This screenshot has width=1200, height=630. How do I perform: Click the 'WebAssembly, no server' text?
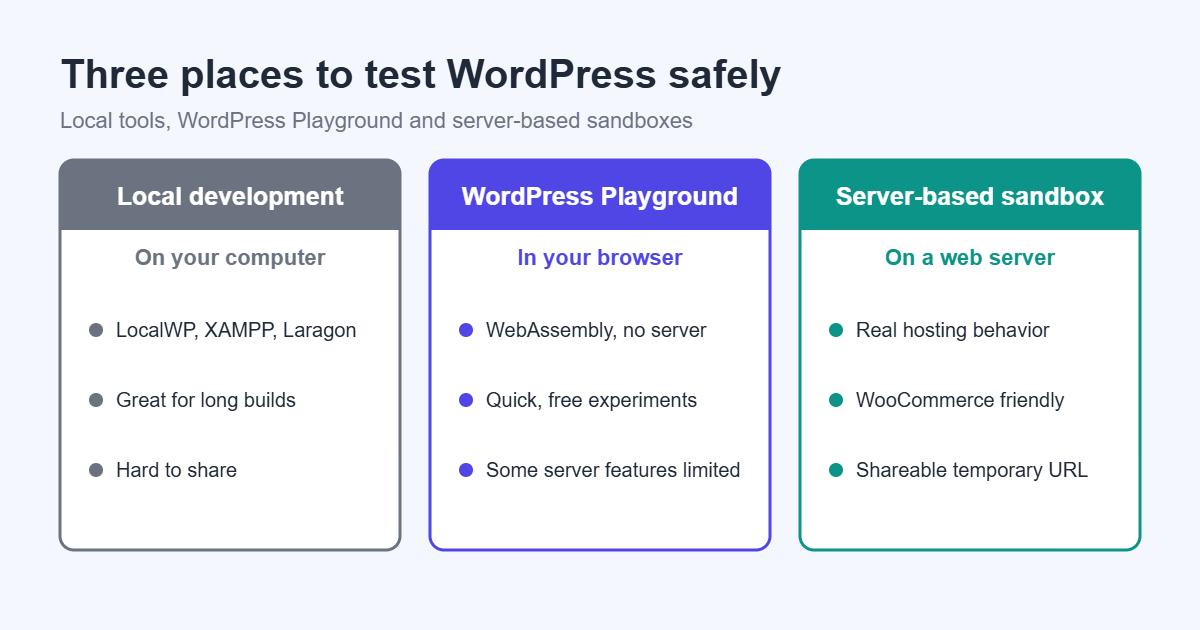[596, 330]
